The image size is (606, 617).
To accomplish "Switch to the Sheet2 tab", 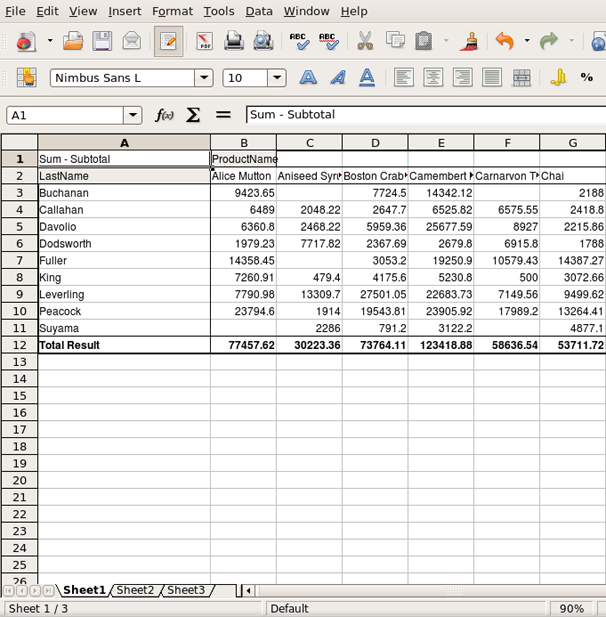I will pyautogui.click(x=135, y=590).
